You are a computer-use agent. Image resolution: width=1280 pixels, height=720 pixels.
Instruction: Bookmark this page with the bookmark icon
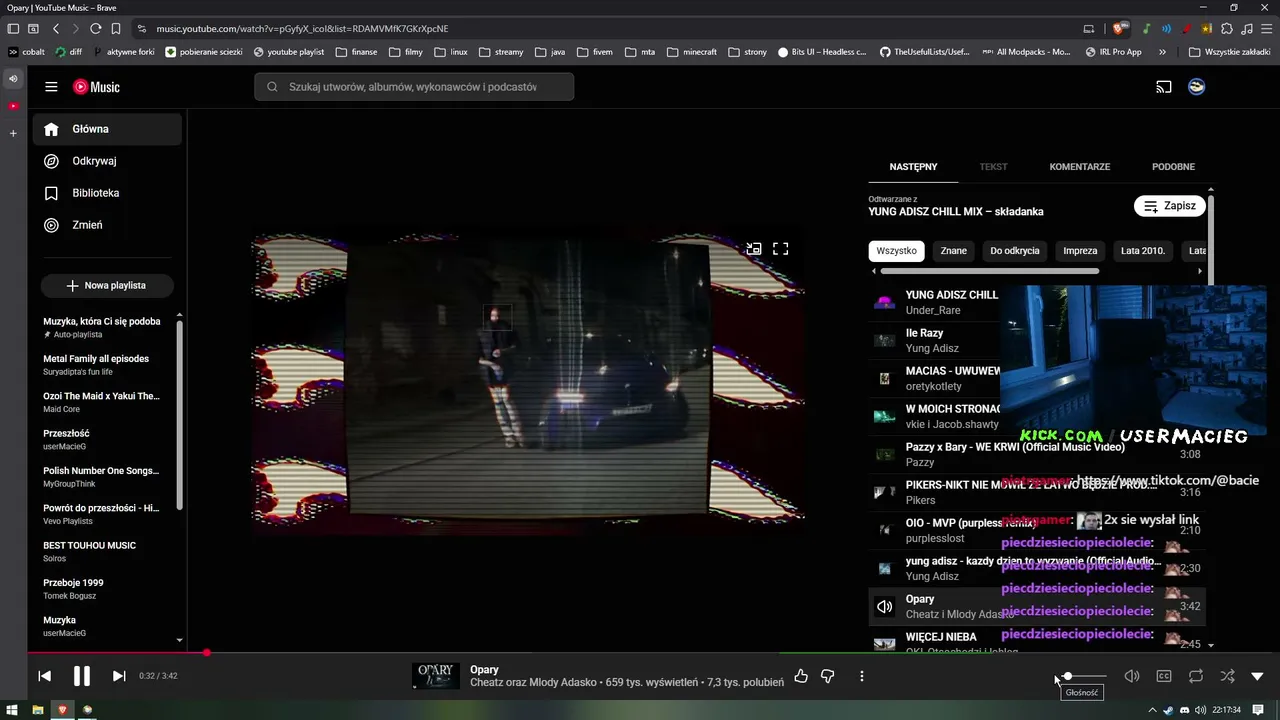(116, 29)
